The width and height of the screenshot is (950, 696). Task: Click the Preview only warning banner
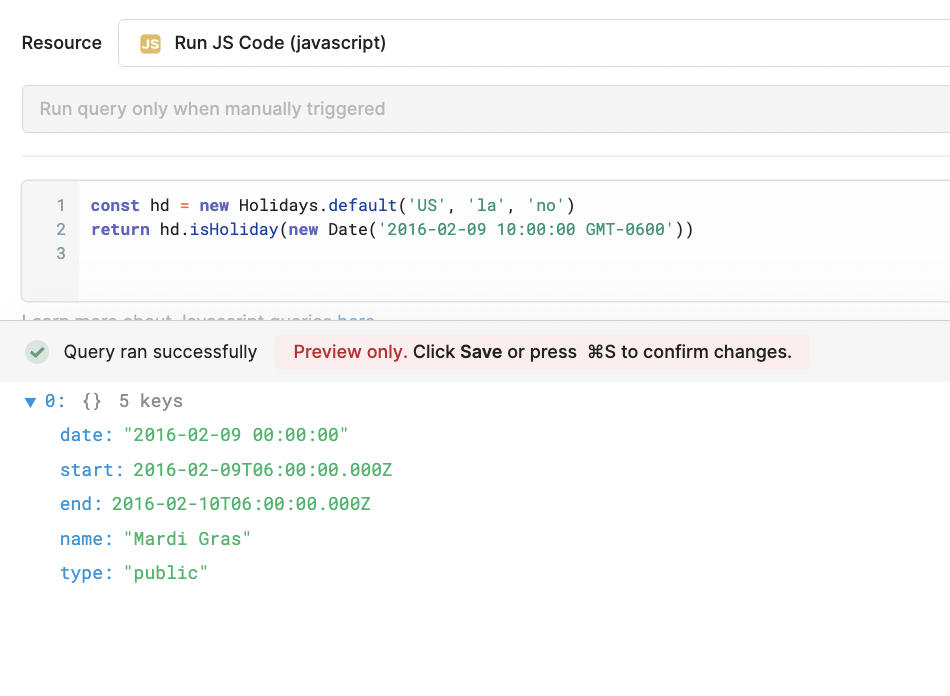point(542,352)
